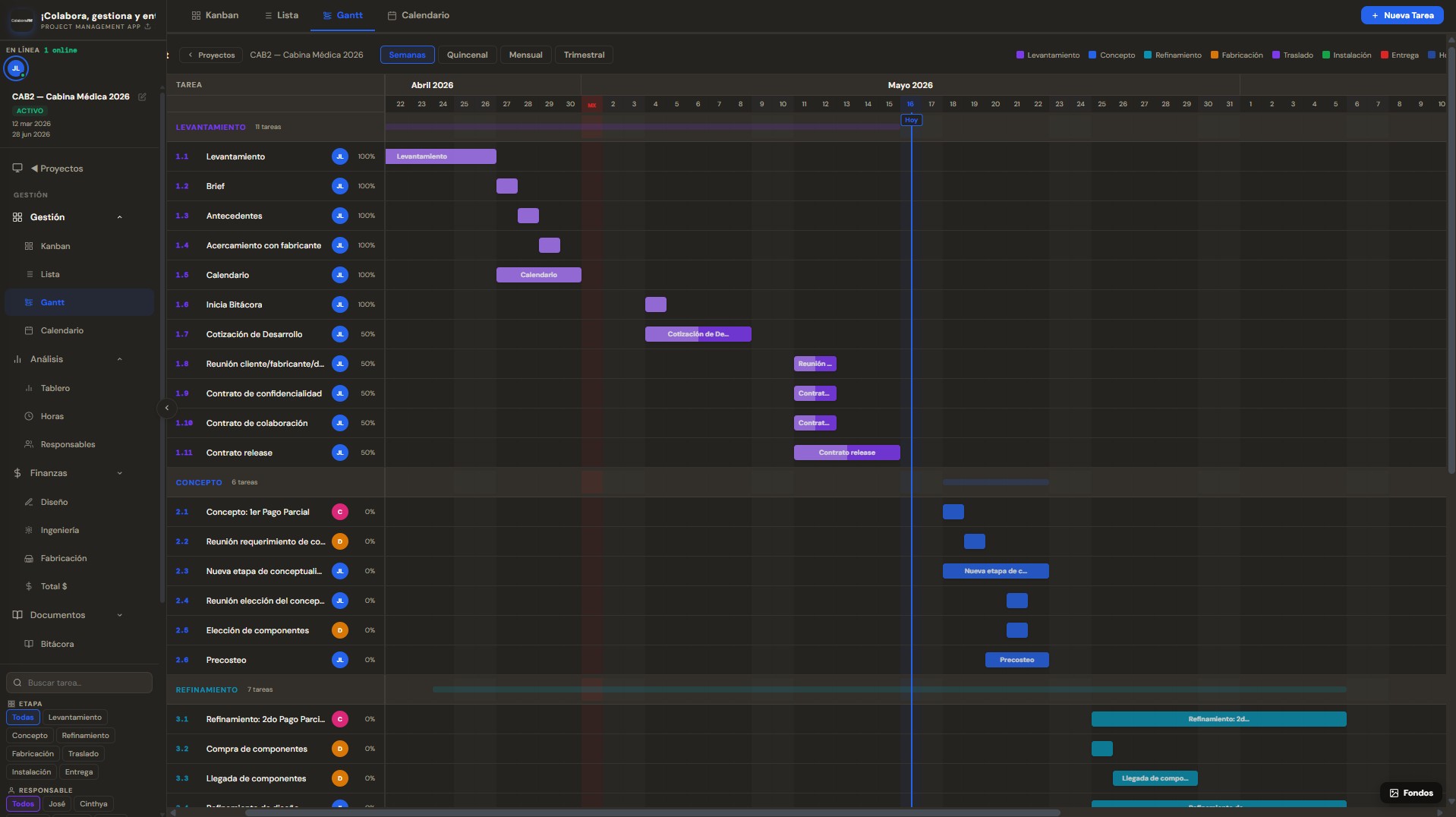Image resolution: width=1456 pixels, height=817 pixels.
Task: Collapse the Gestión sidebar section
Action: (x=119, y=217)
